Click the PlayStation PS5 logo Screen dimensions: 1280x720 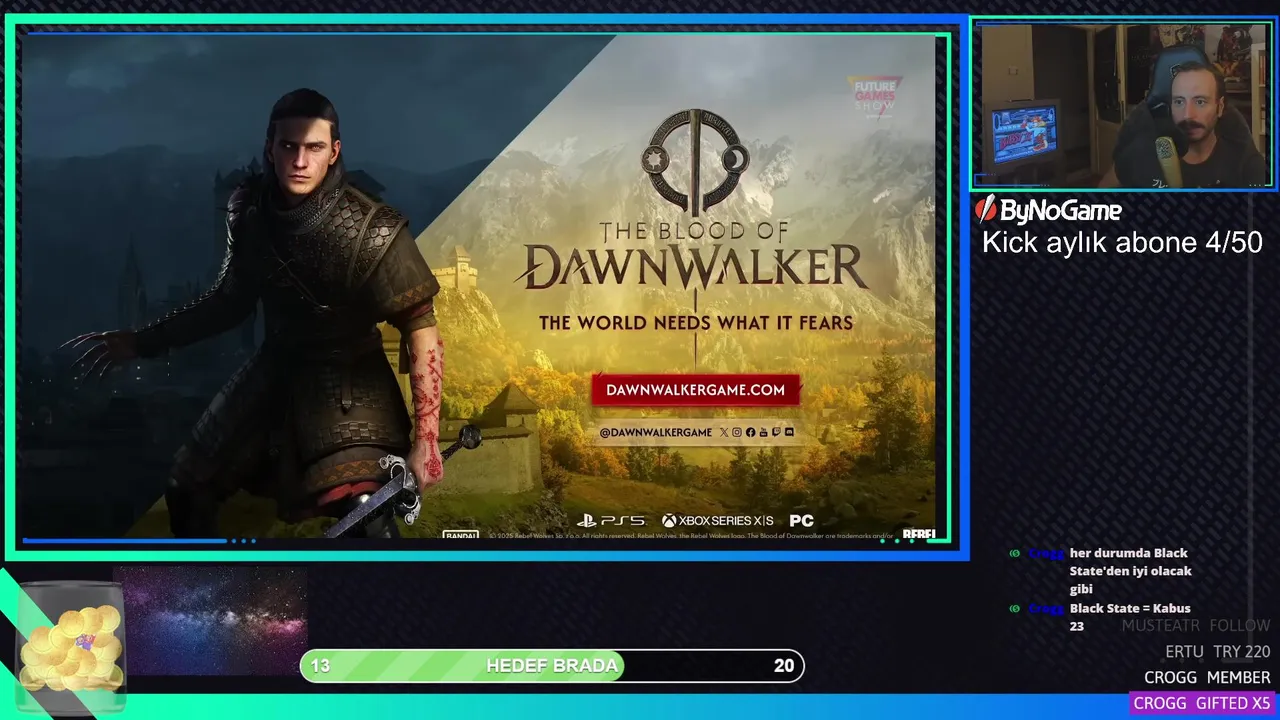pos(610,520)
